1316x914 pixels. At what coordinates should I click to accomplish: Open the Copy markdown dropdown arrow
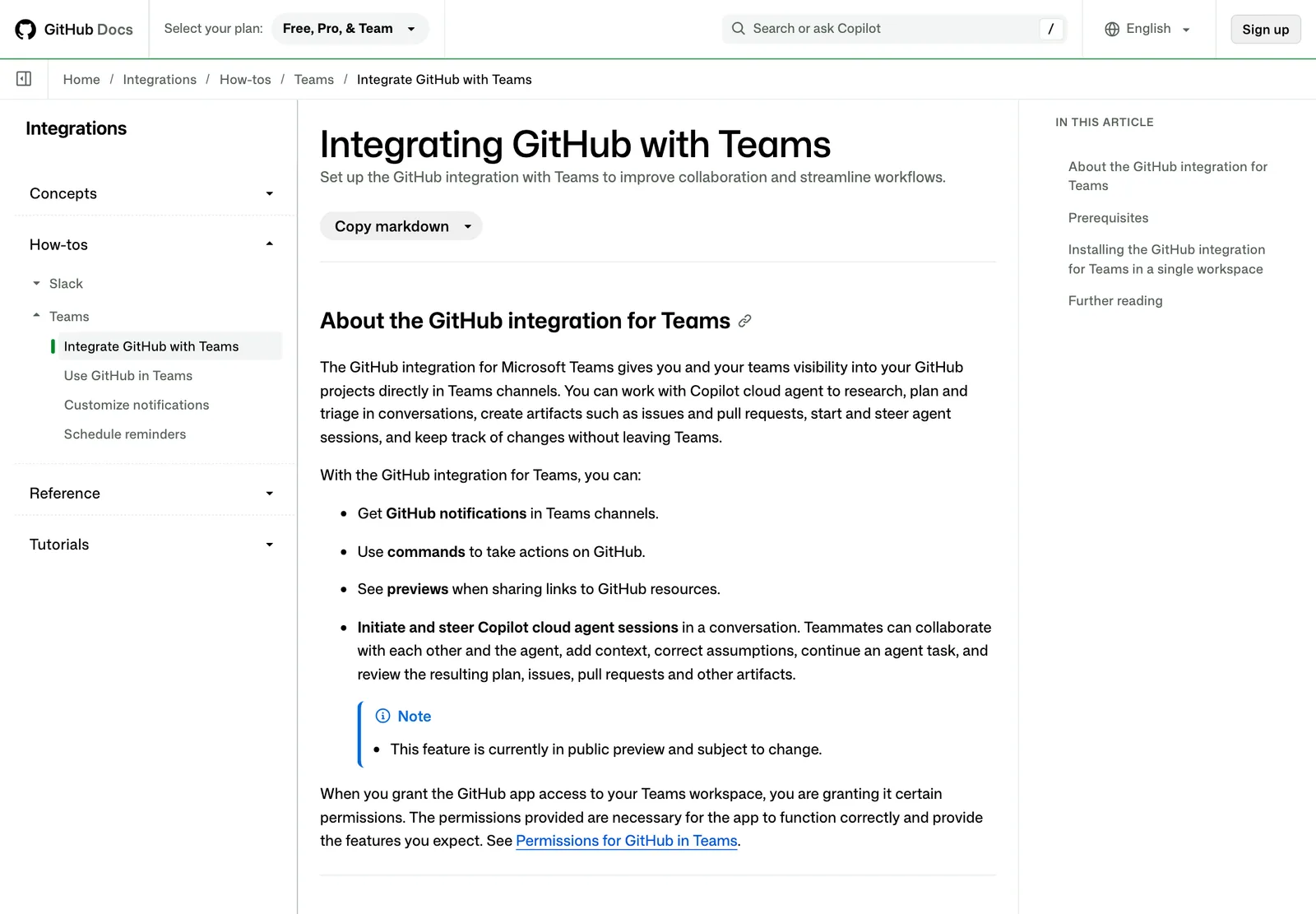click(468, 226)
